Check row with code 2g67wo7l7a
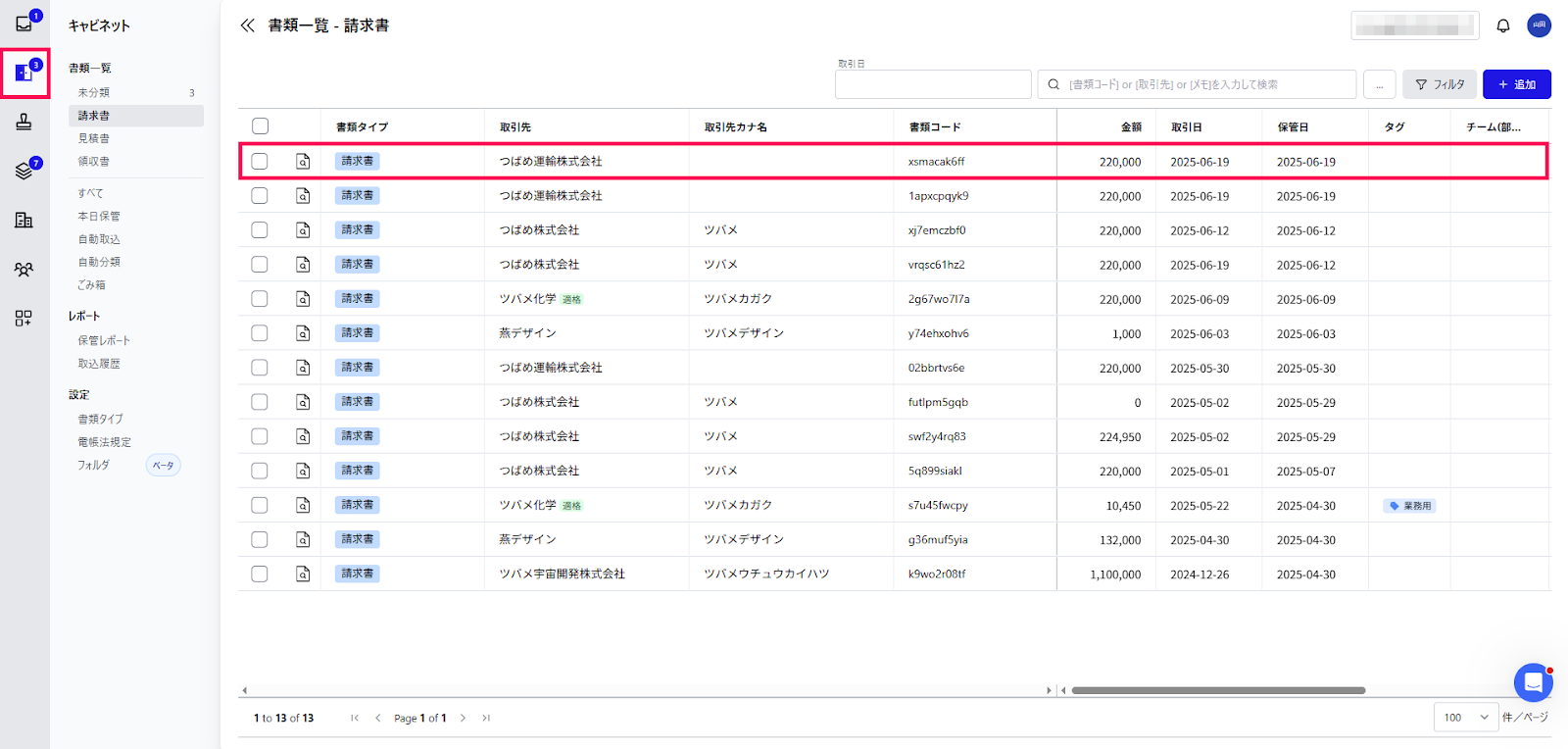The height and width of the screenshot is (749, 1568). coord(260,299)
